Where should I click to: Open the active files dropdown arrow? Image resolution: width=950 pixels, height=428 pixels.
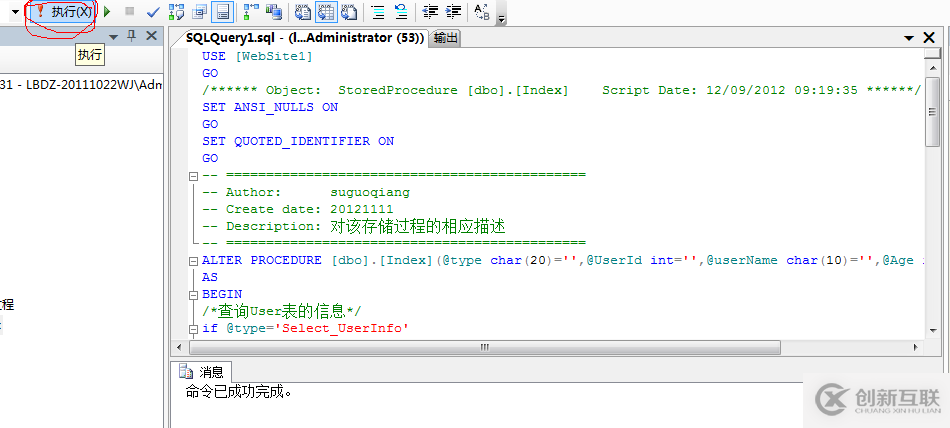(909, 38)
